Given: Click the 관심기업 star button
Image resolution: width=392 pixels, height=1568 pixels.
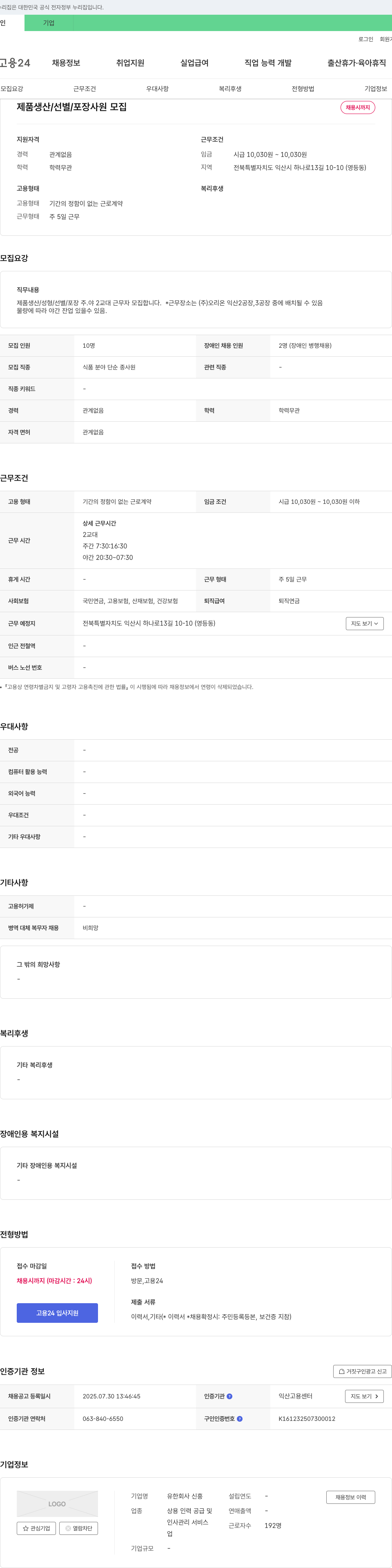Looking at the screenshot, I should (x=36, y=1528).
